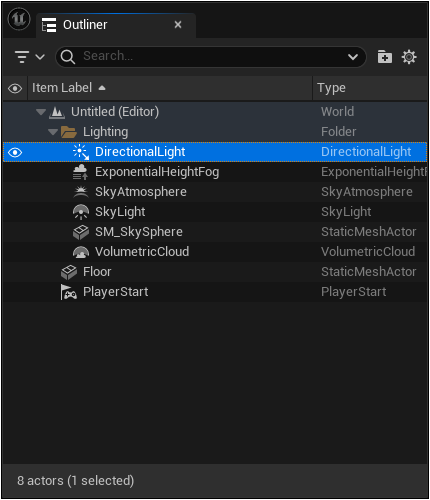Click the ExponentialHeightFog icon
The width and height of the screenshot is (430, 500).
tap(80, 172)
